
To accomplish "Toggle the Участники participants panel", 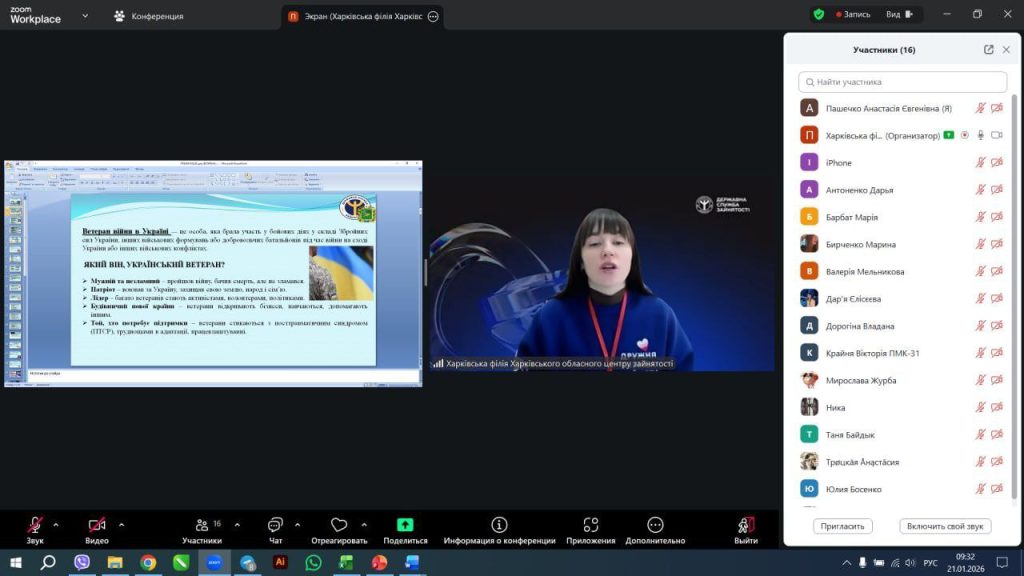I will coord(201,525).
